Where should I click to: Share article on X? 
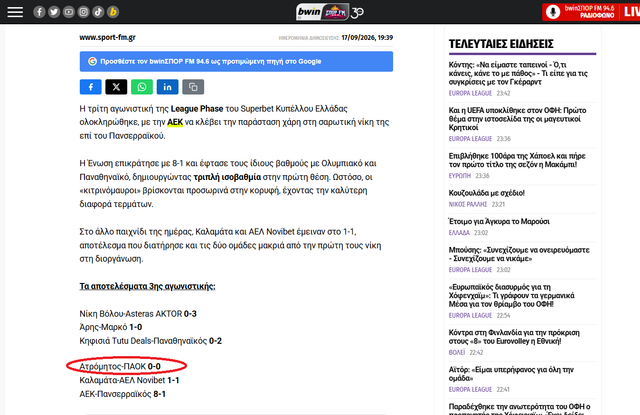[x=116, y=87]
